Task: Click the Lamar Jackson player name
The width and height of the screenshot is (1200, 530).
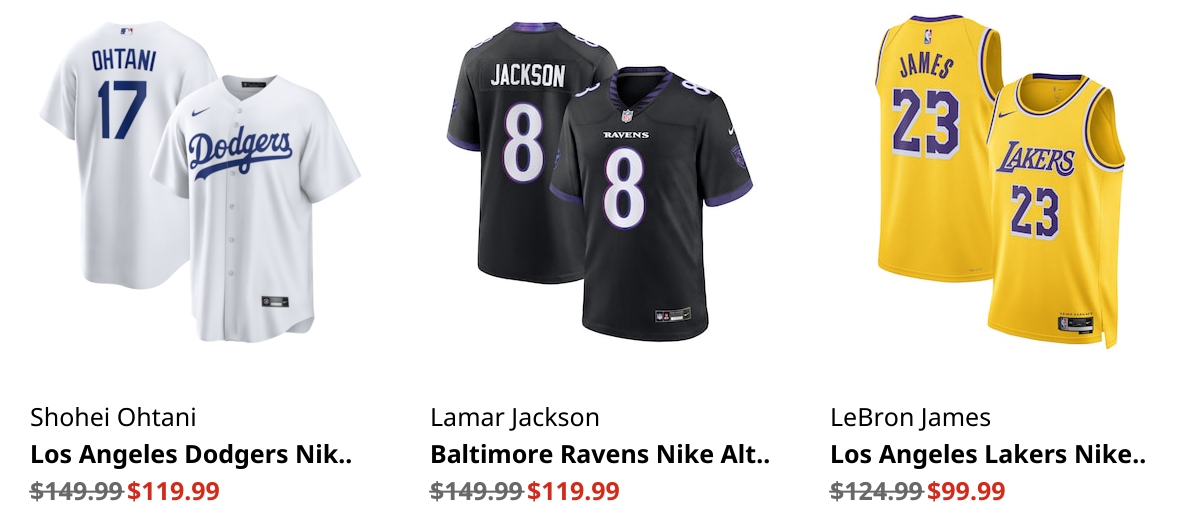Action: (x=515, y=417)
